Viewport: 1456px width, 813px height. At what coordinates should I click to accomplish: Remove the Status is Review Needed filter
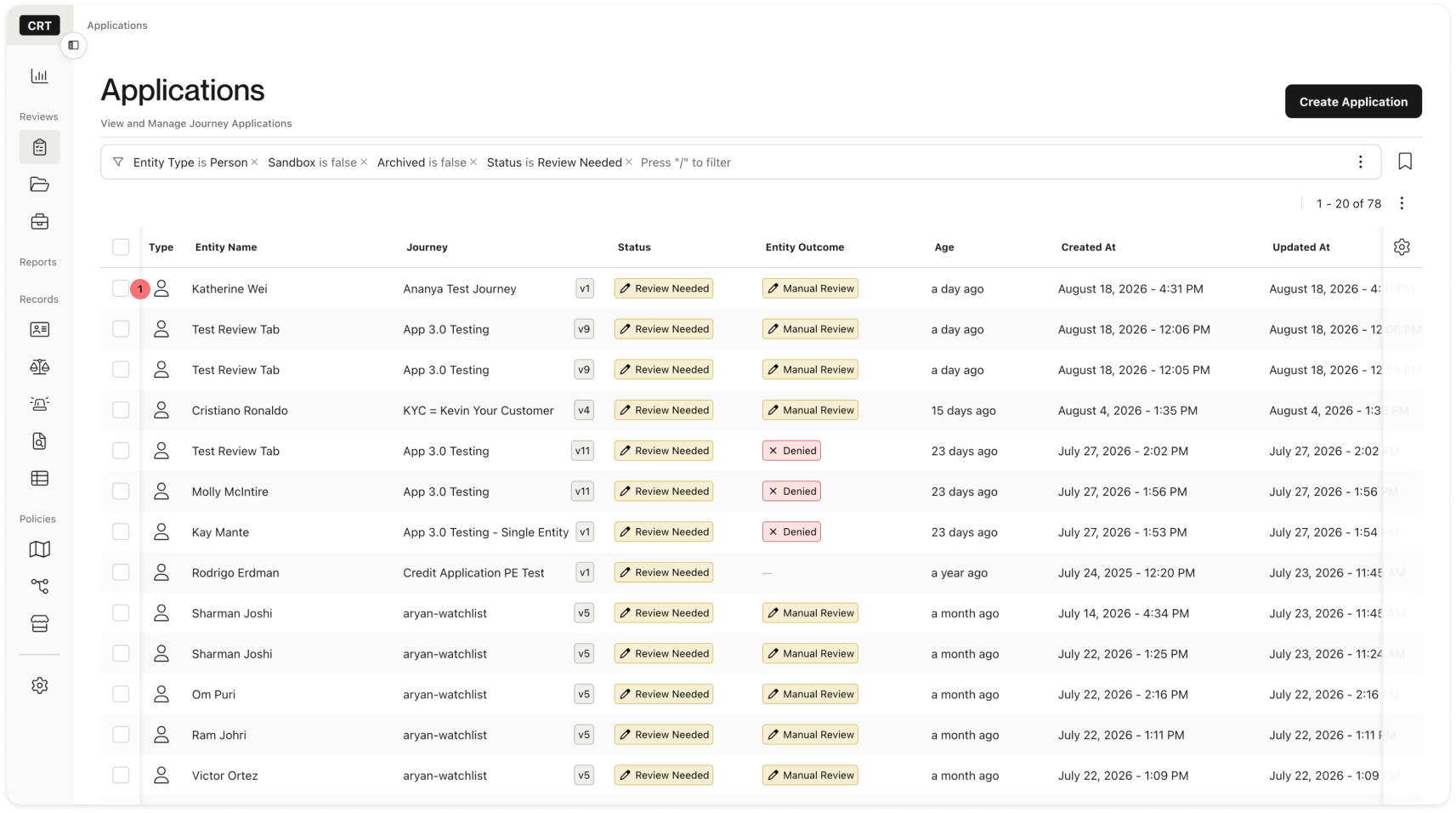[x=629, y=162]
